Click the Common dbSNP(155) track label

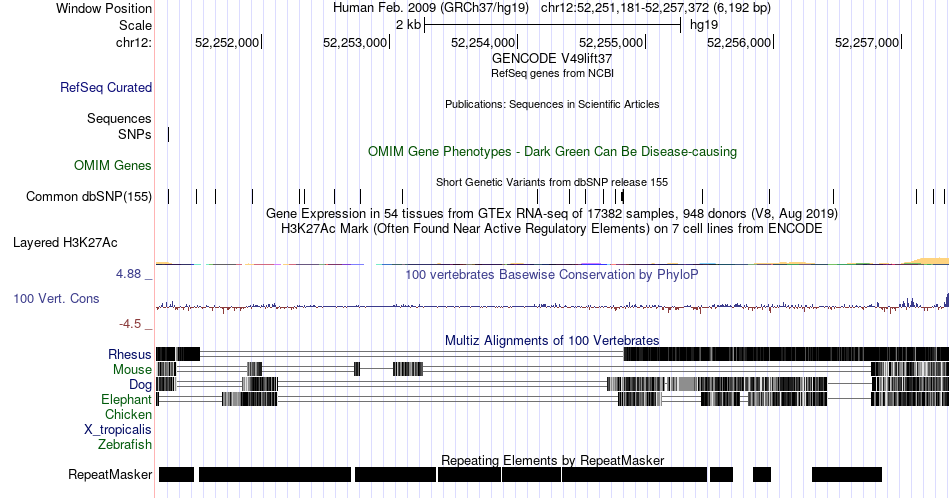coord(89,196)
